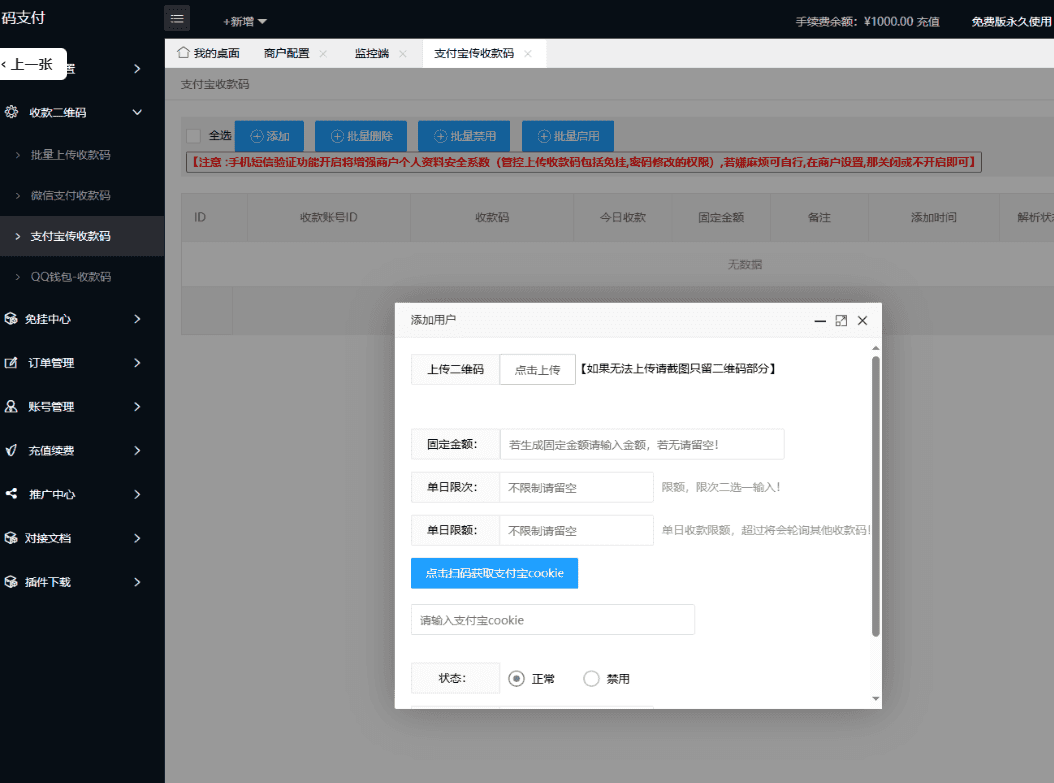Select the 禁用 status radio button
The image size is (1054, 783).
point(591,679)
